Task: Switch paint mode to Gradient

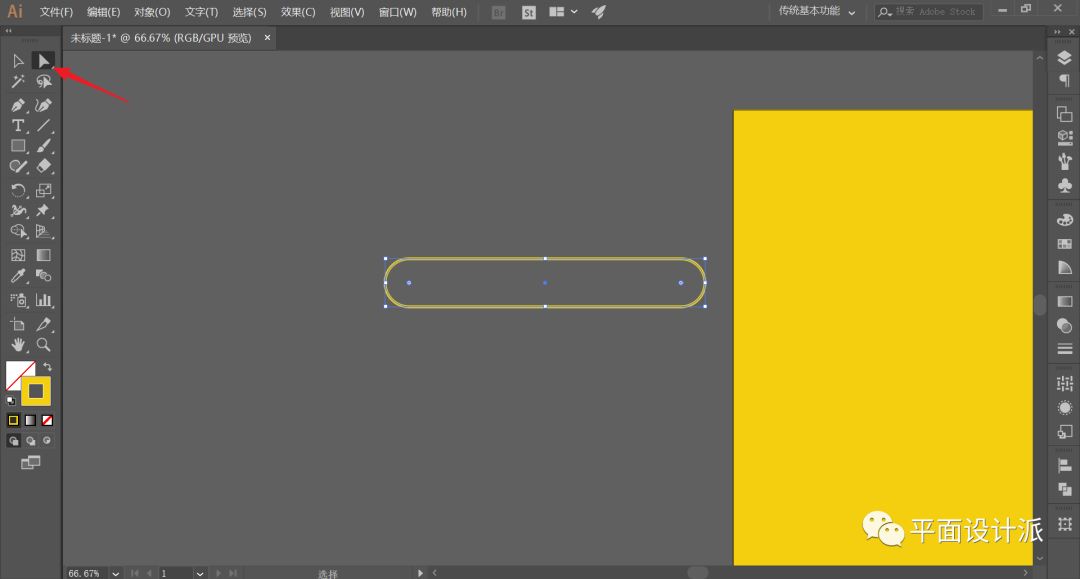Action: click(30, 420)
